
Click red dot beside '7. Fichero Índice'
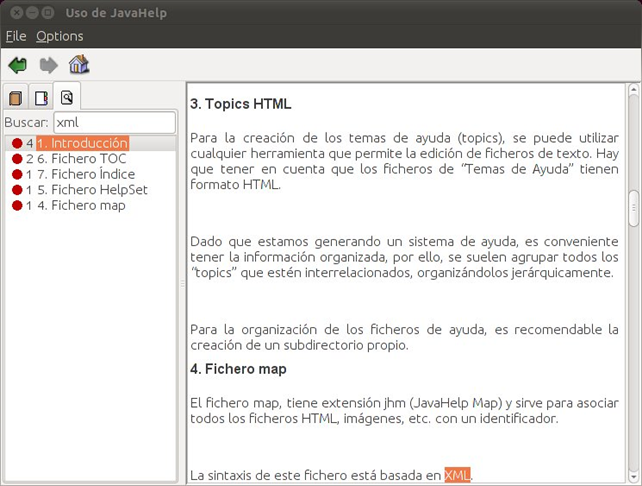[17, 174]
